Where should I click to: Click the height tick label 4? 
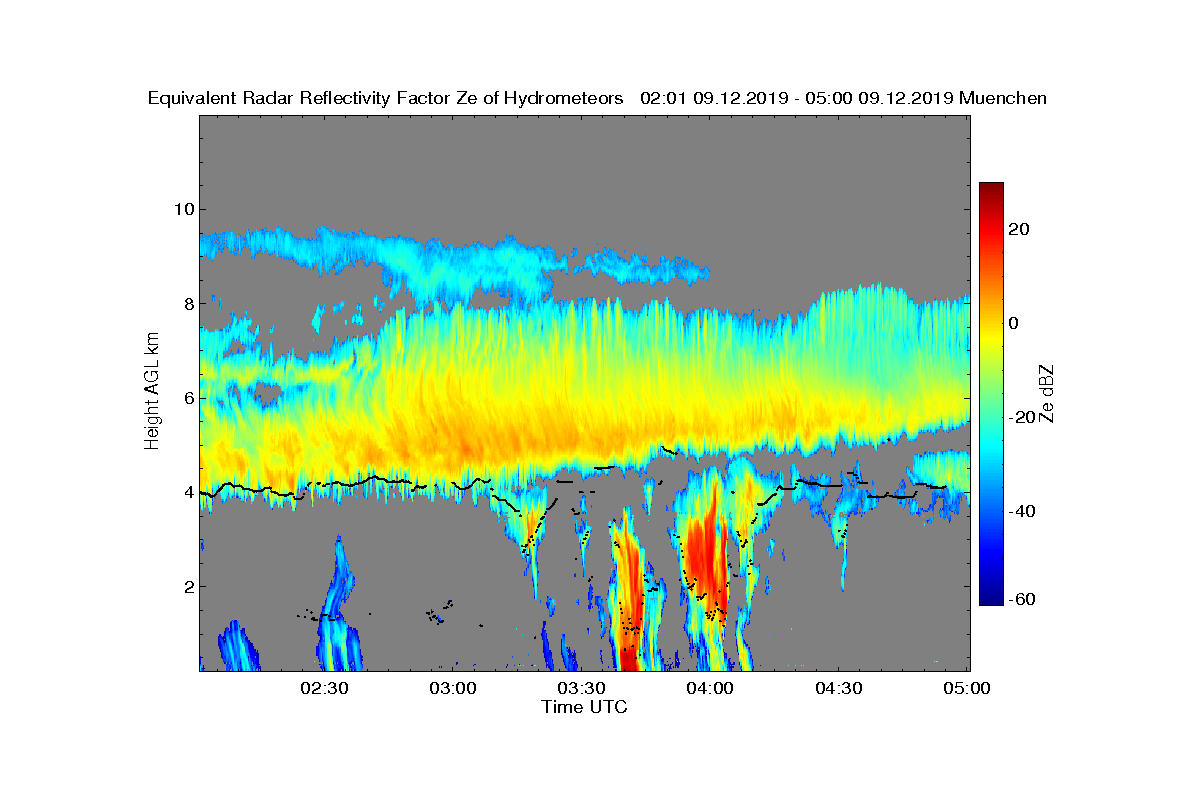(x=187, y=492)
